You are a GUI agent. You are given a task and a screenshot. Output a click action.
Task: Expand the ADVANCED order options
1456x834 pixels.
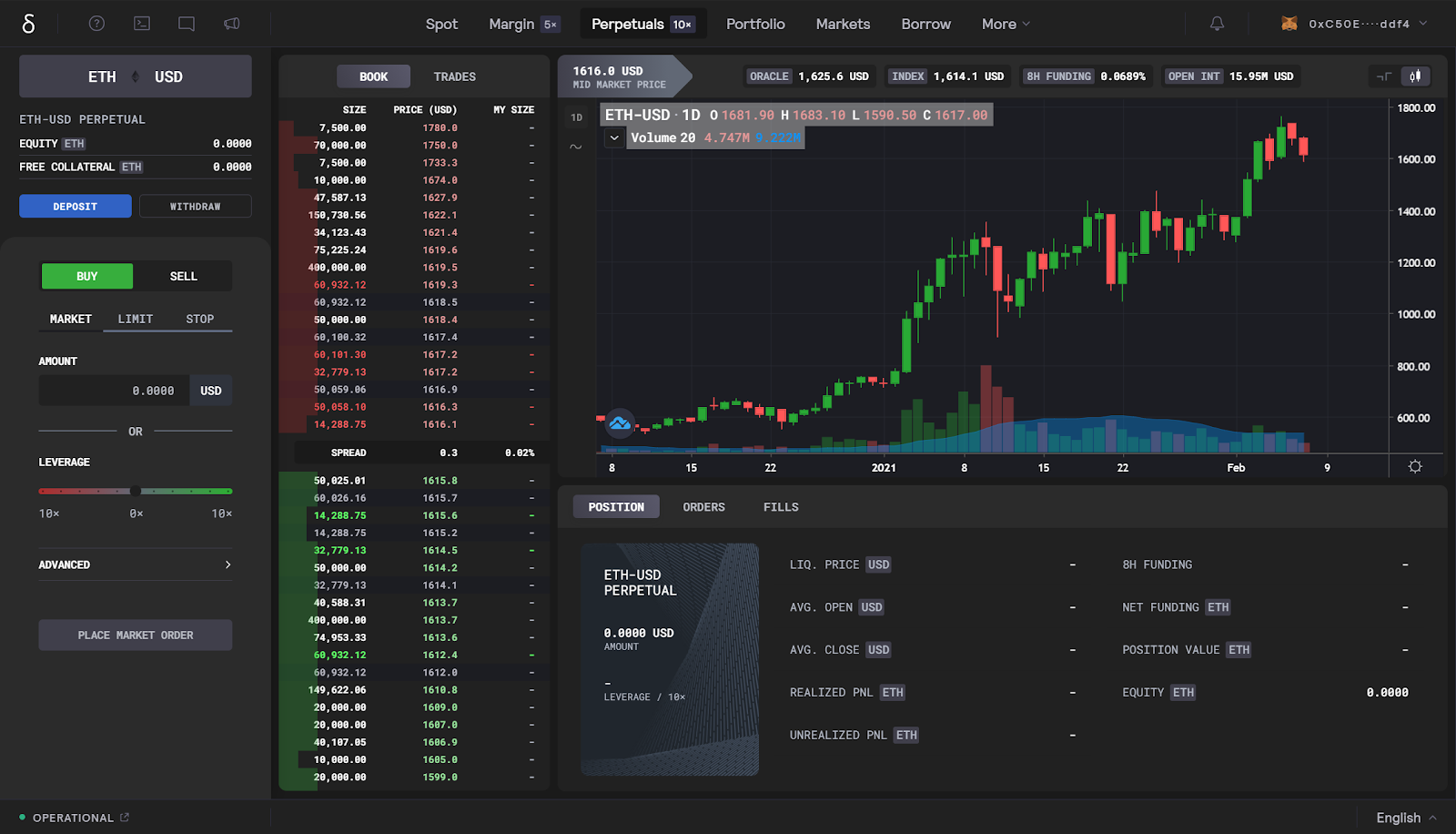click(x=135, y=564)
